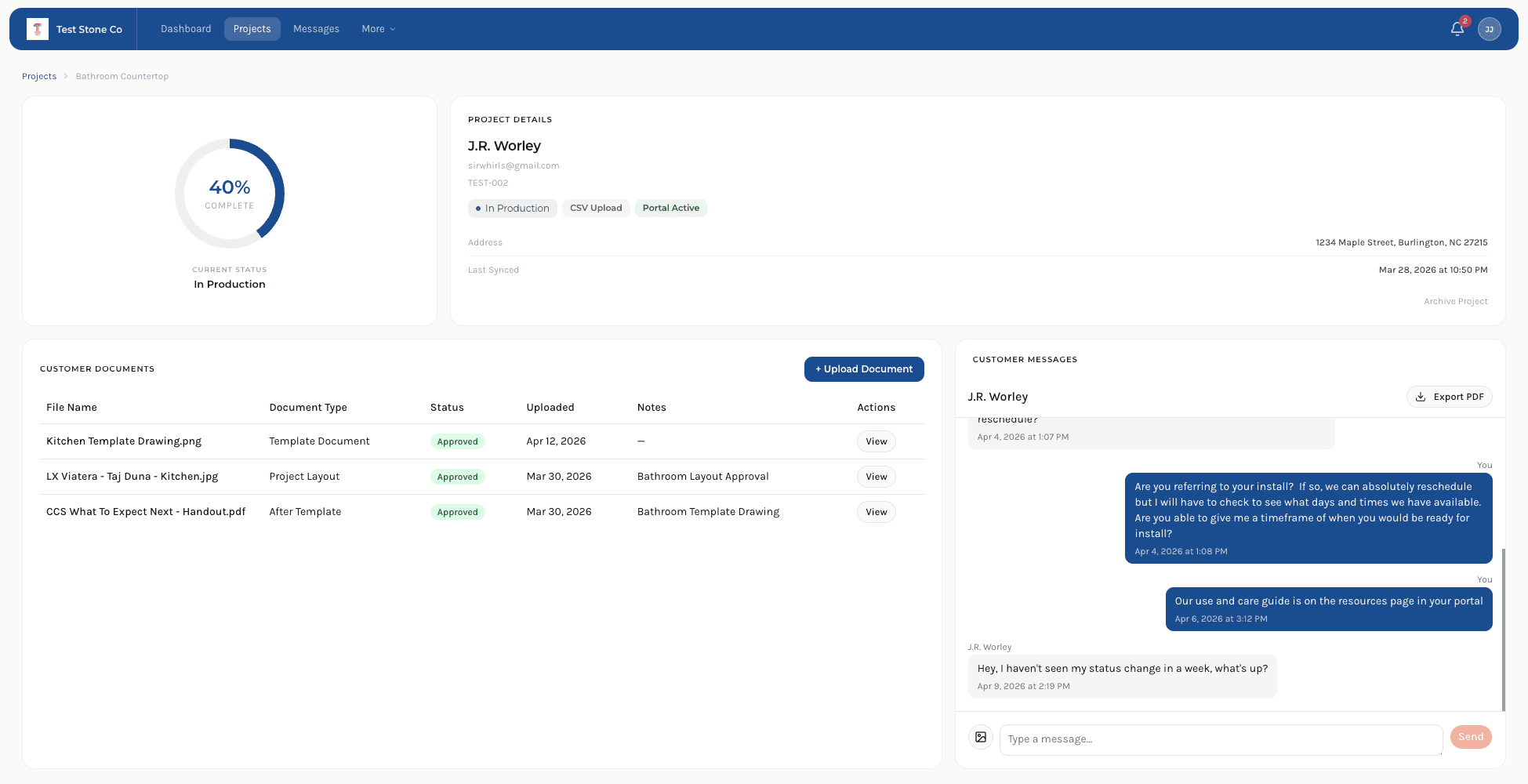This screenshot has height=784, width=1528.
Task: Click the customer messages scrollbar
Action: pos(1503,627)
